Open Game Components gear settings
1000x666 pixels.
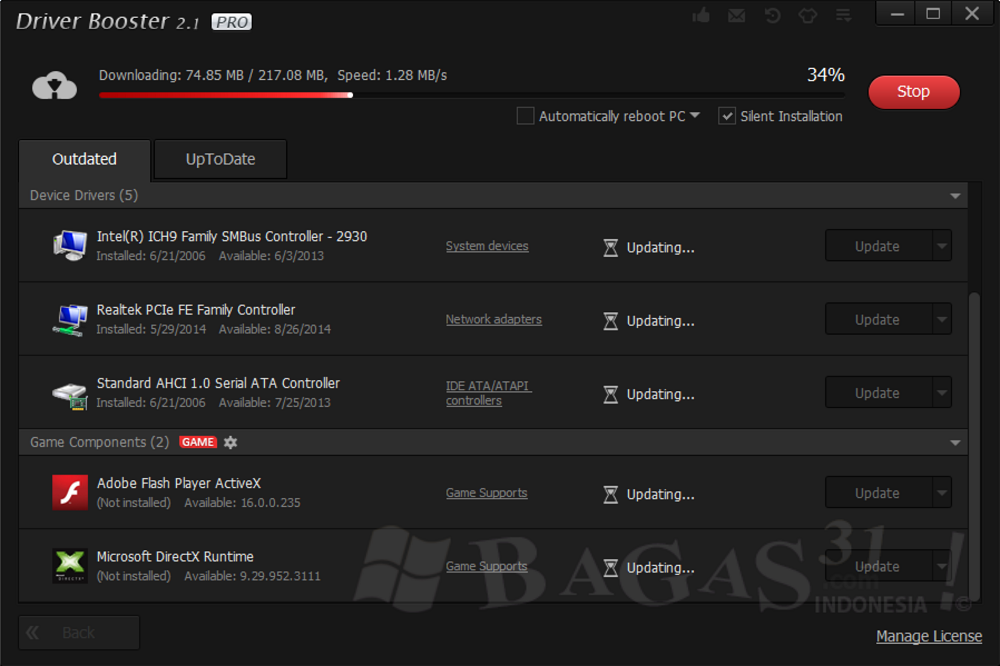click(230, 442)
